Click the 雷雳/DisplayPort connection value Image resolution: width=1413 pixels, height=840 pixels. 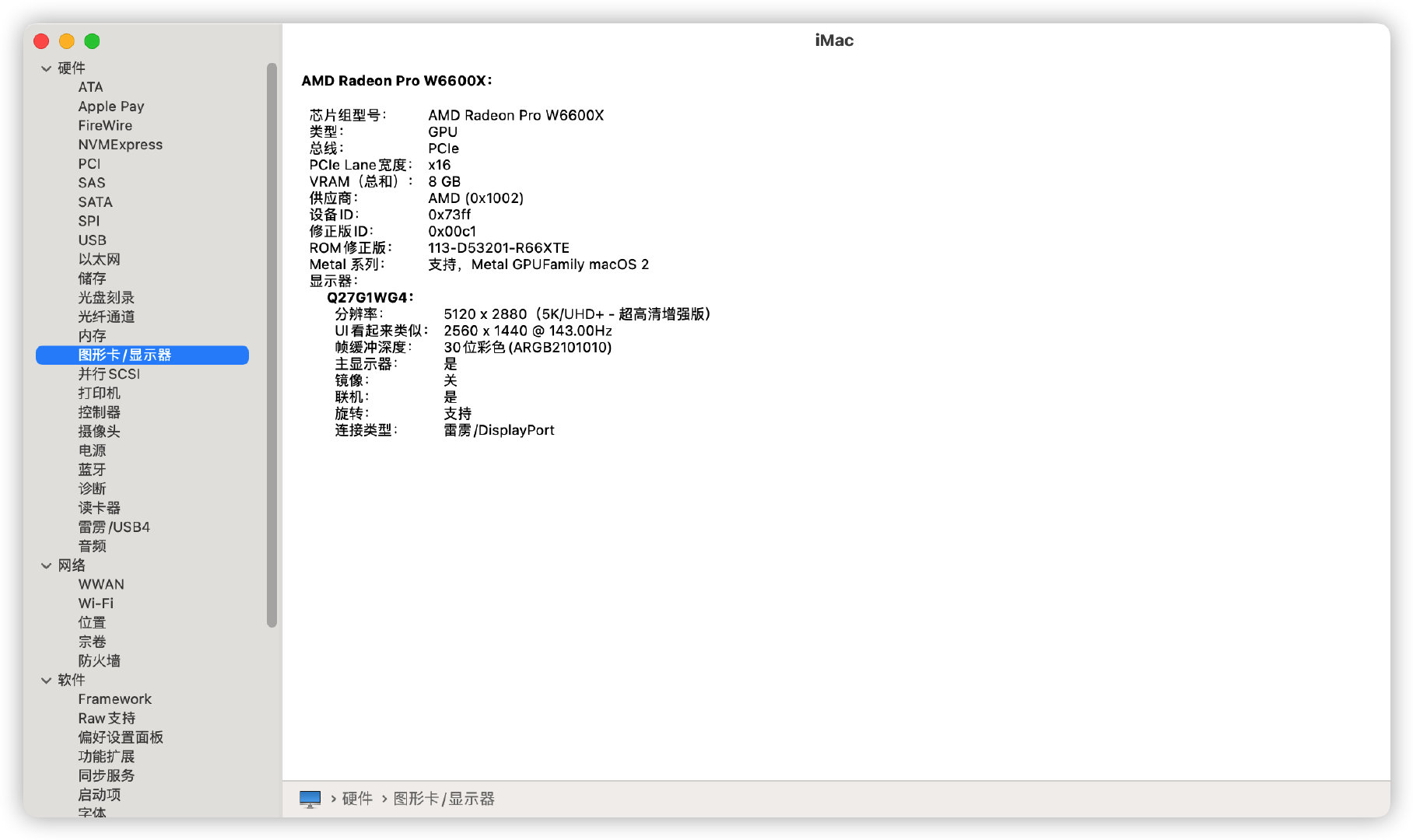pyautogui.click(x=499, y=430)
